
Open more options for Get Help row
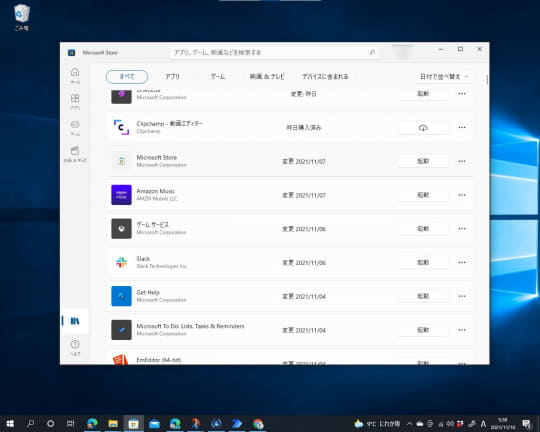(462, 296)
